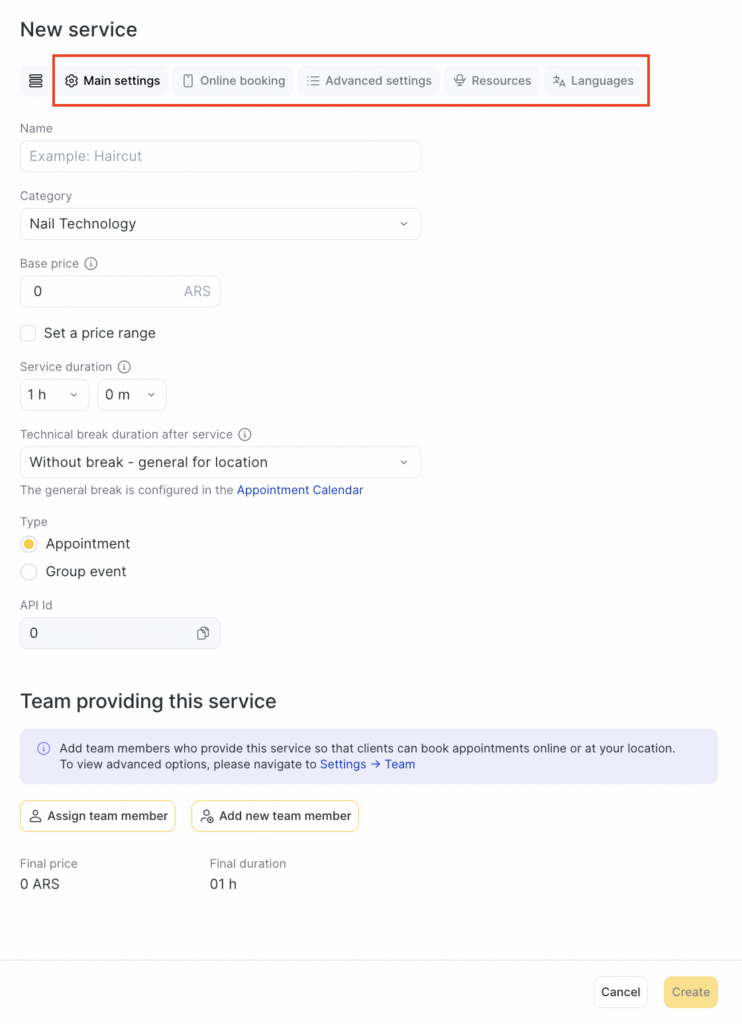Go to the Advanced settings tab
Viewport: 742px width, 1024px height.
click(x=369, y=81)
